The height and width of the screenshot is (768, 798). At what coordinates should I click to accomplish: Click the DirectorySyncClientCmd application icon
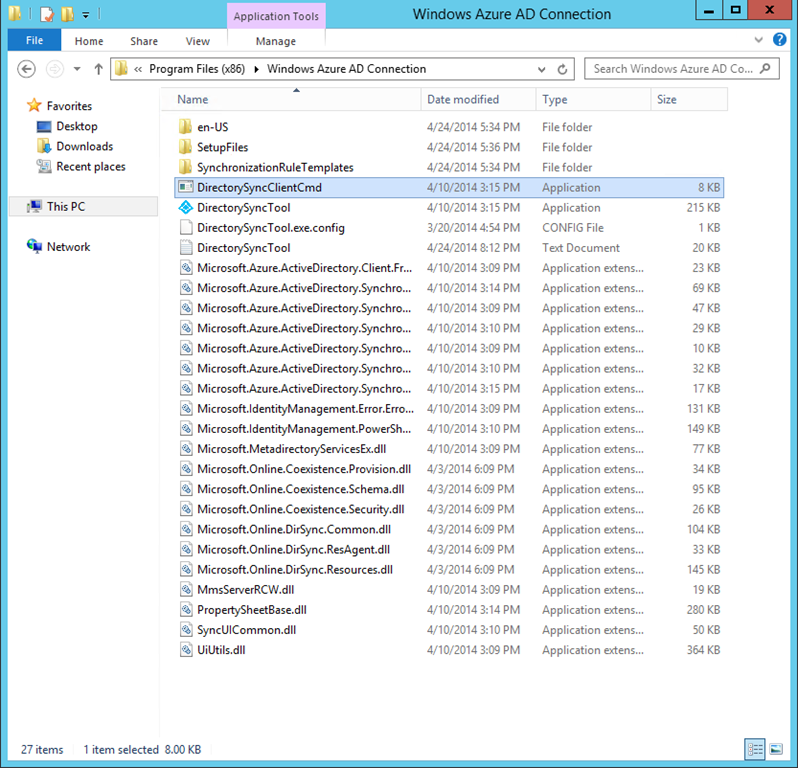point(186,187)
